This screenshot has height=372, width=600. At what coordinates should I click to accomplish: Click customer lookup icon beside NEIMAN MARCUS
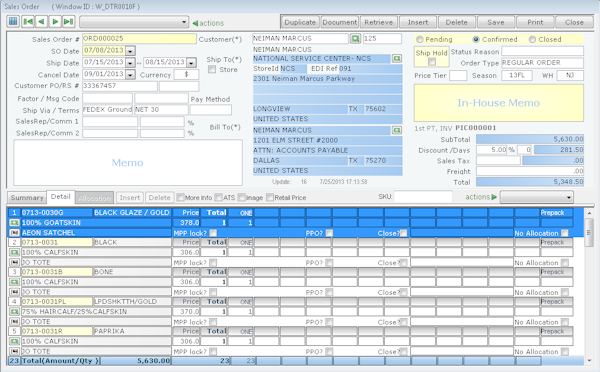tap(355, 39)
